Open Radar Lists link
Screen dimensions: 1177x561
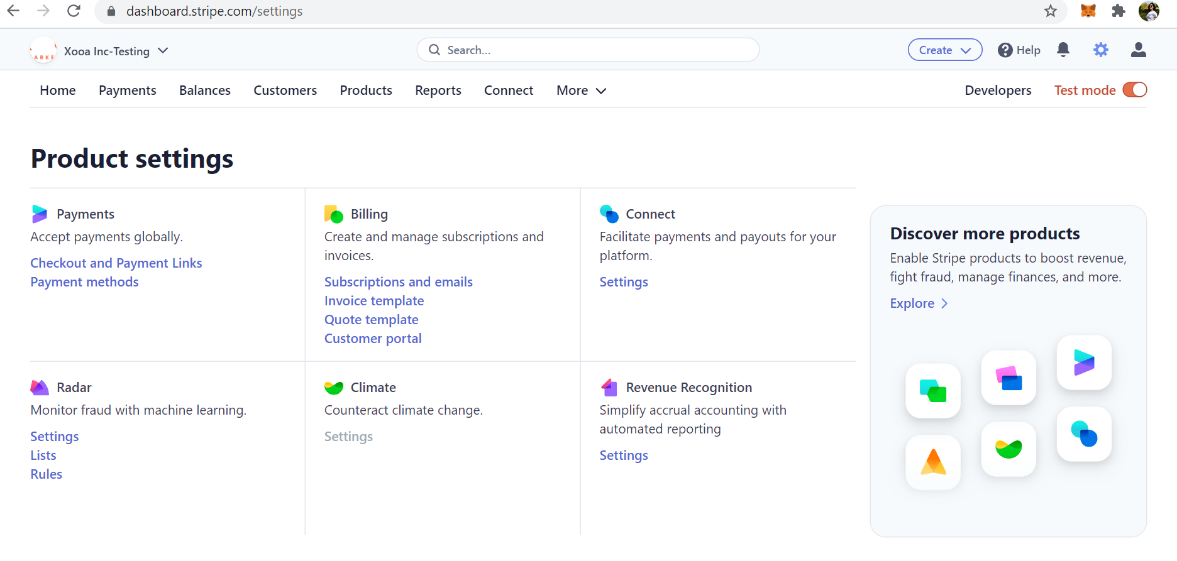click(44, 455)
